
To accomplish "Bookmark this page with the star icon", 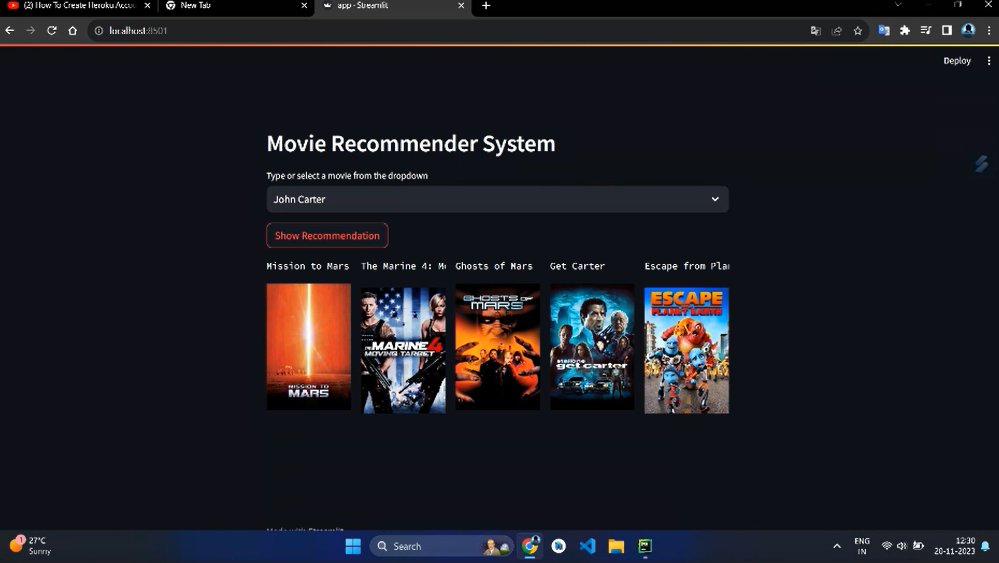I will [x=857, y=31].
